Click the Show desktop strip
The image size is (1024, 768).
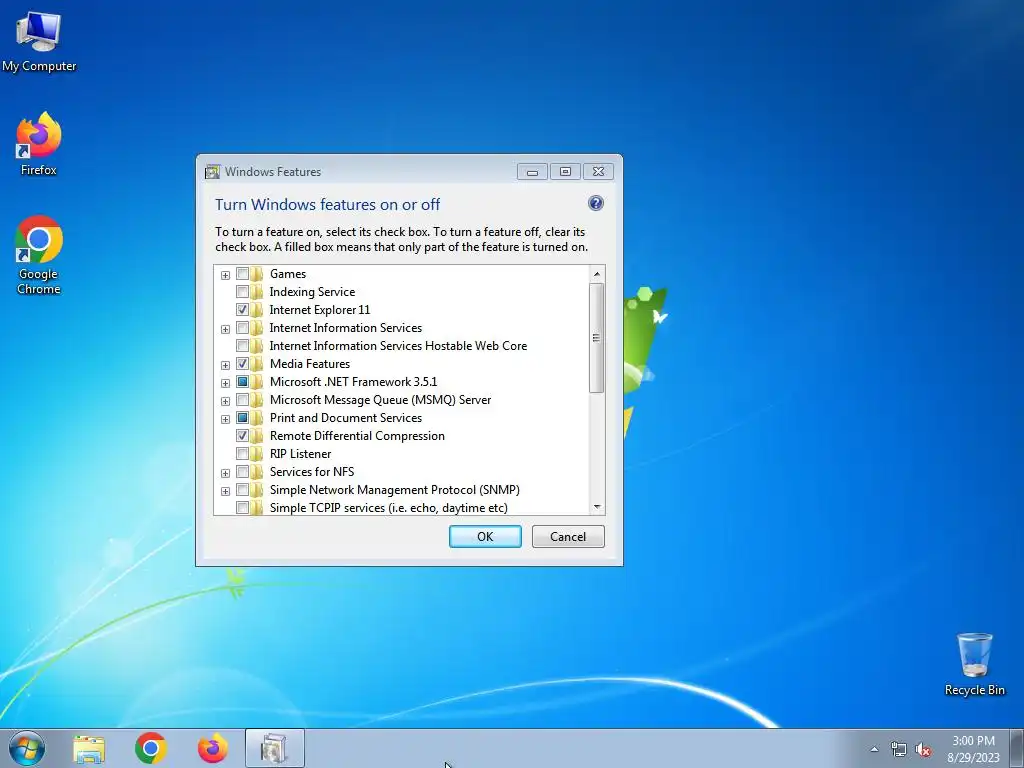click(x=1017, y=748)
